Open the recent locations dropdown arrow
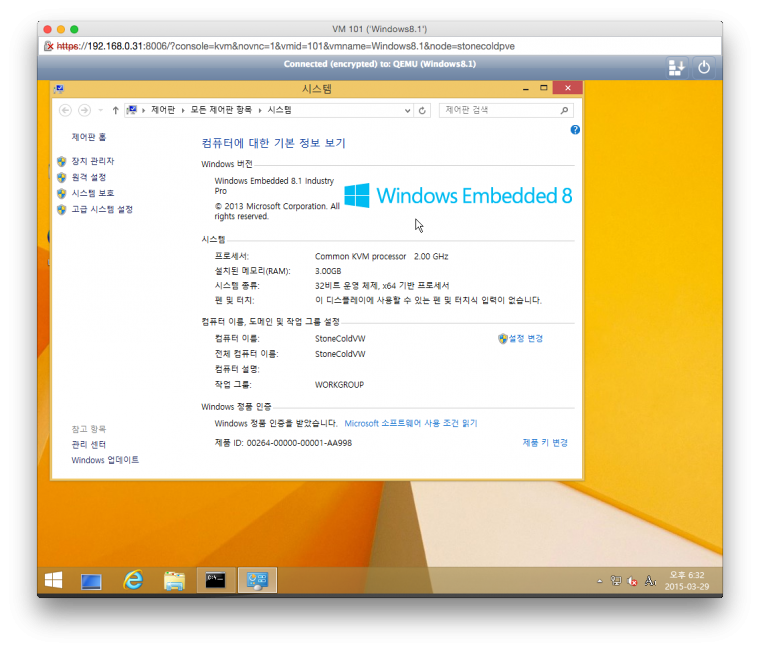The height and width of the screenshot is (651, 760). 101,111
